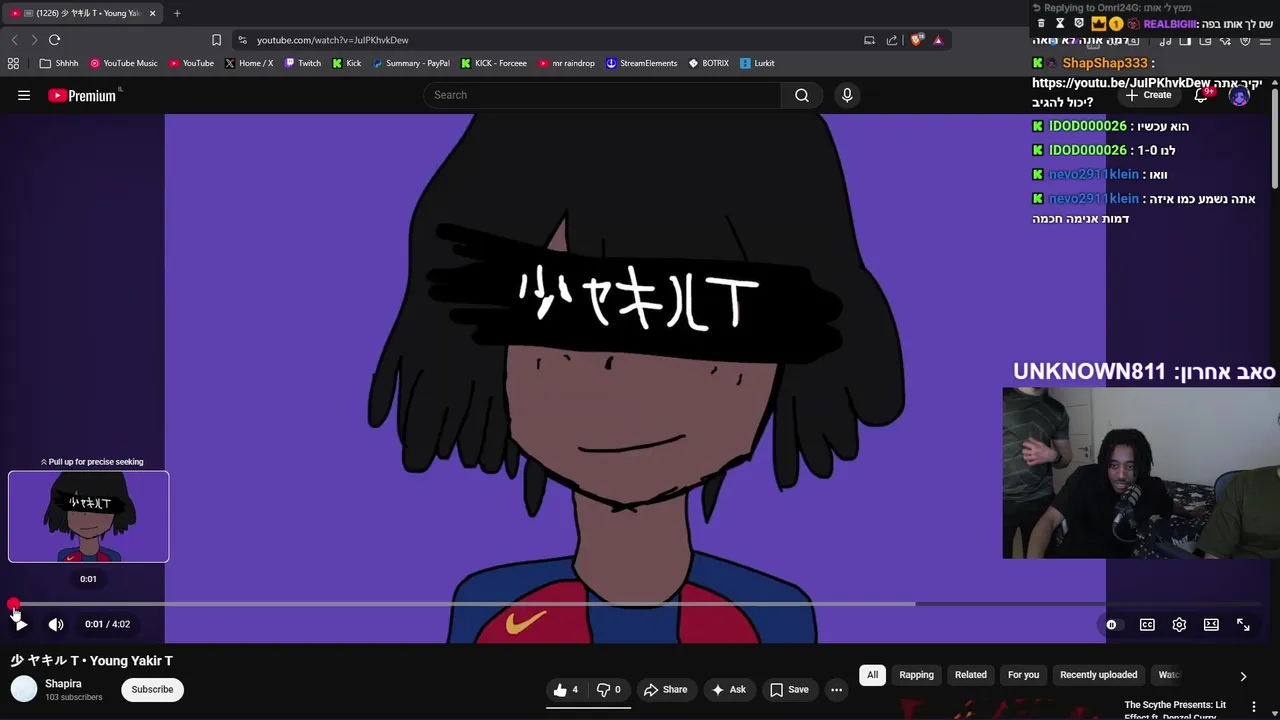Open the Lurkit bookmark
The height and width of the screenshot is (720, 1280).
[757, 63]
